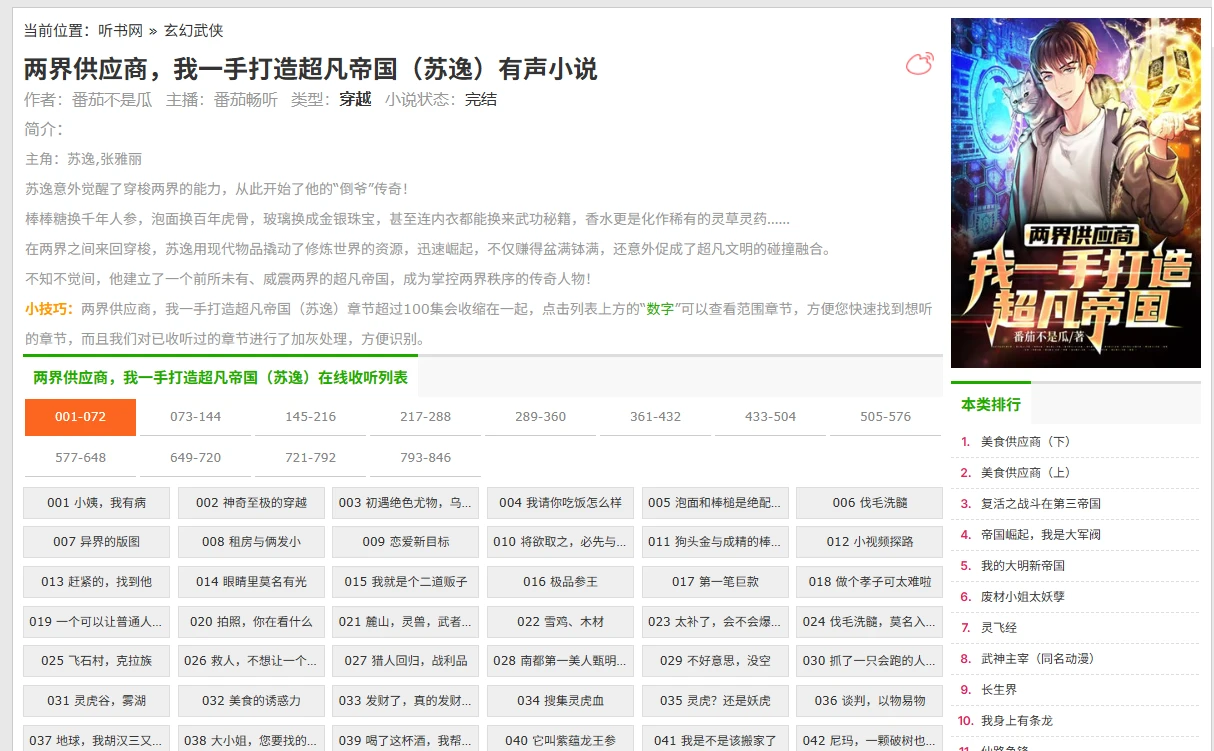Go to 听书网 home breadcrumb
The image size is (1214, 751).
[120, 31]
